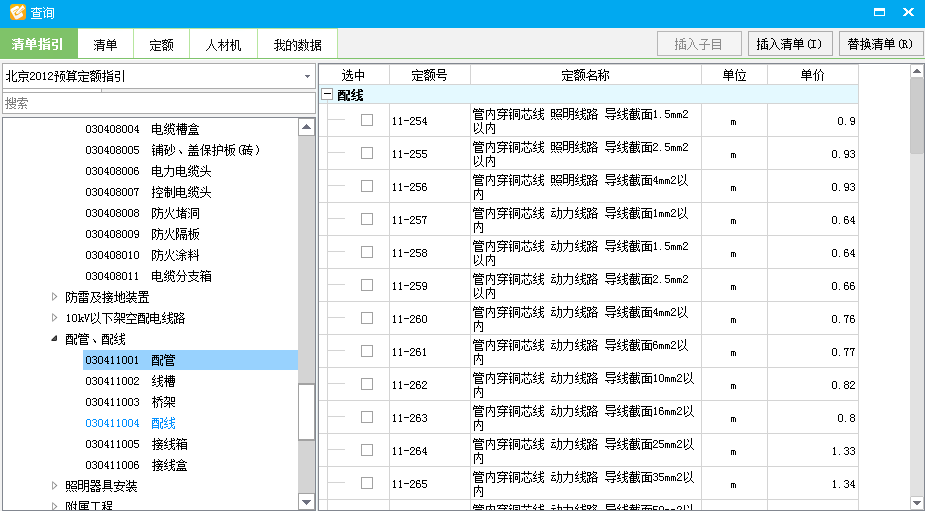
Task: Click quota number cell 11-263
Action: coord(429,418)
